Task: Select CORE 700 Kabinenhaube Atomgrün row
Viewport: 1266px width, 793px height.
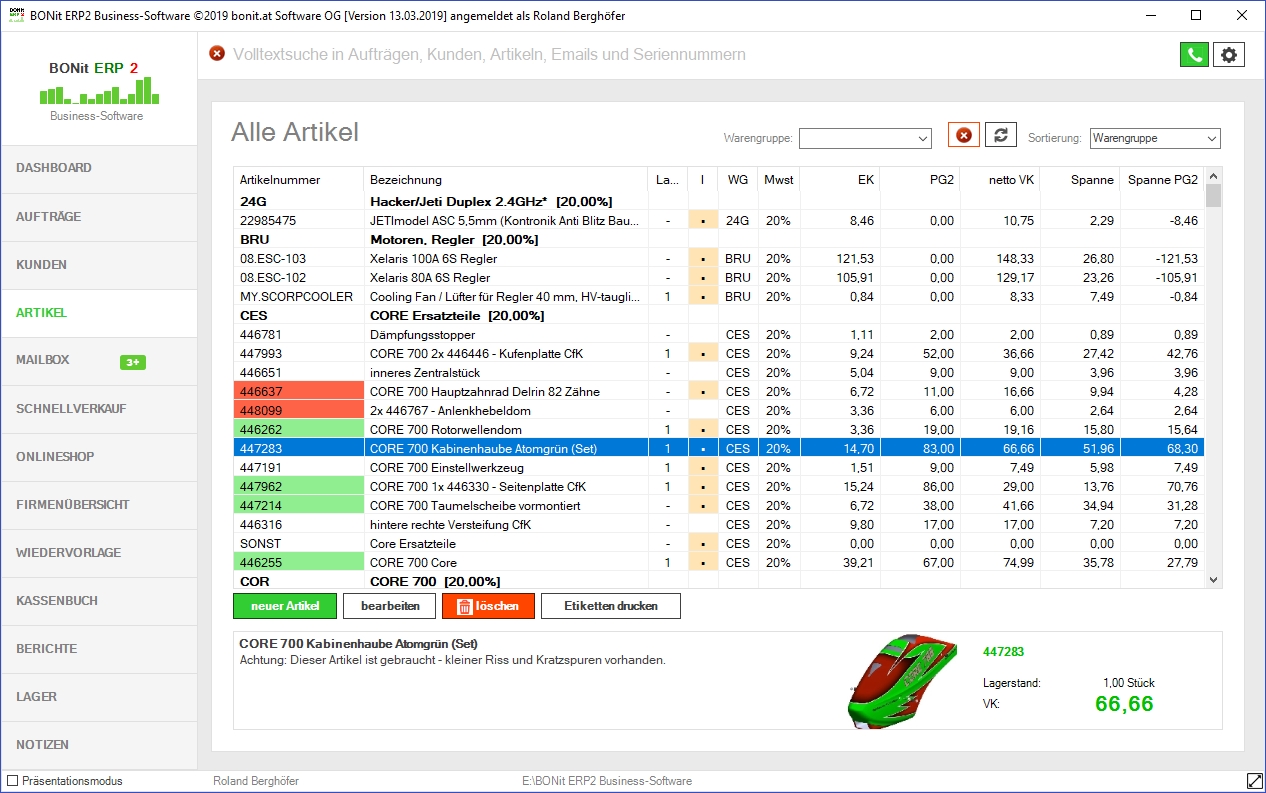Action: coord(719,448)
